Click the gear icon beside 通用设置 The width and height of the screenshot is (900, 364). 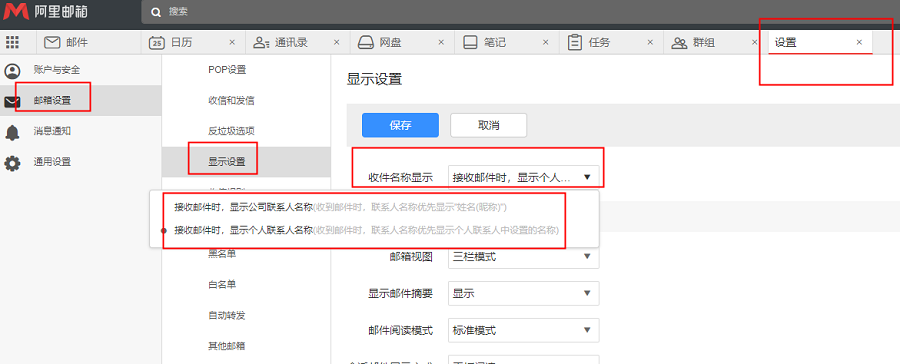12,163
